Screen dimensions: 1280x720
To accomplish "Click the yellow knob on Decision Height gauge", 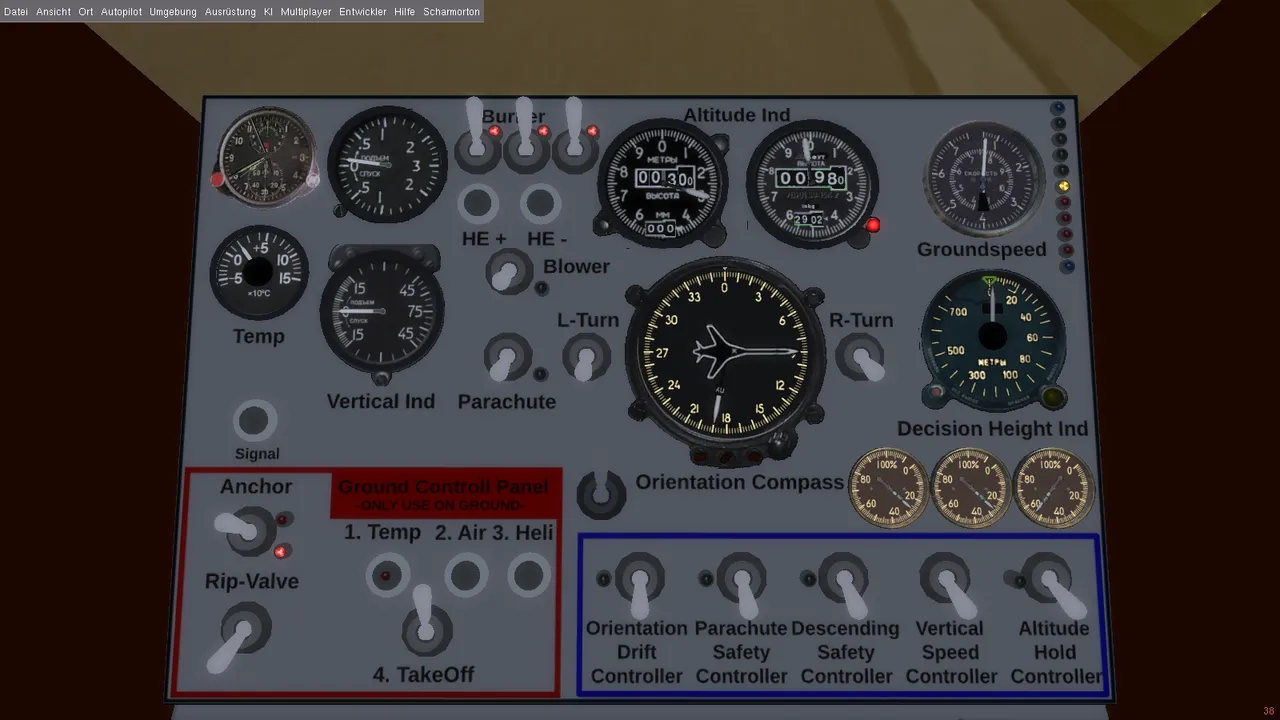I will (x=1052, y=397).
